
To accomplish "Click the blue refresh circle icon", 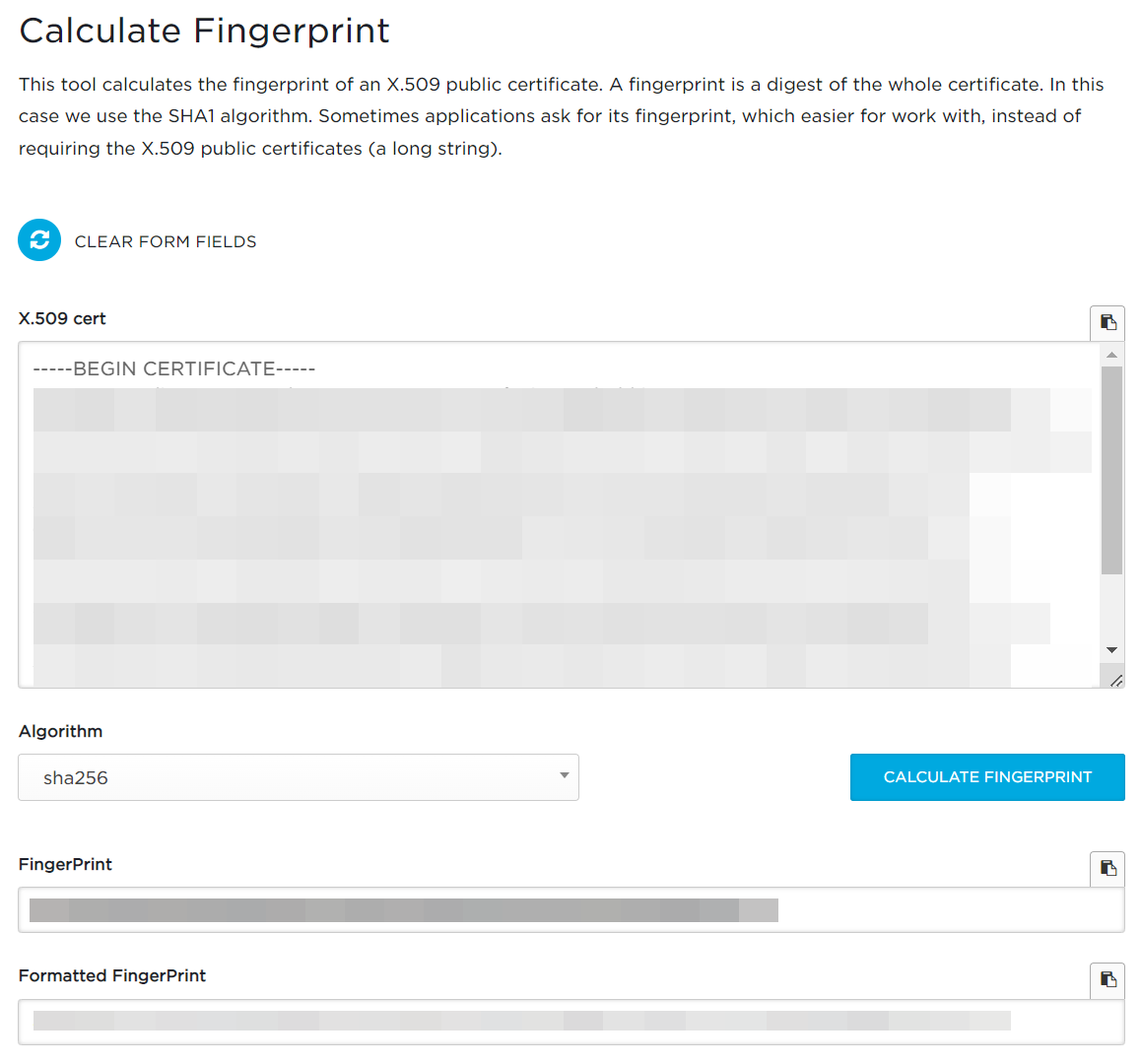I will [x=39, y=240].
